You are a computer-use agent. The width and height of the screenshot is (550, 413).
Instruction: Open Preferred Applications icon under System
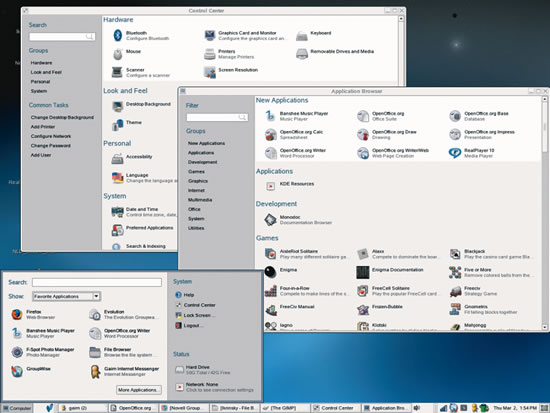pos(117,230)
